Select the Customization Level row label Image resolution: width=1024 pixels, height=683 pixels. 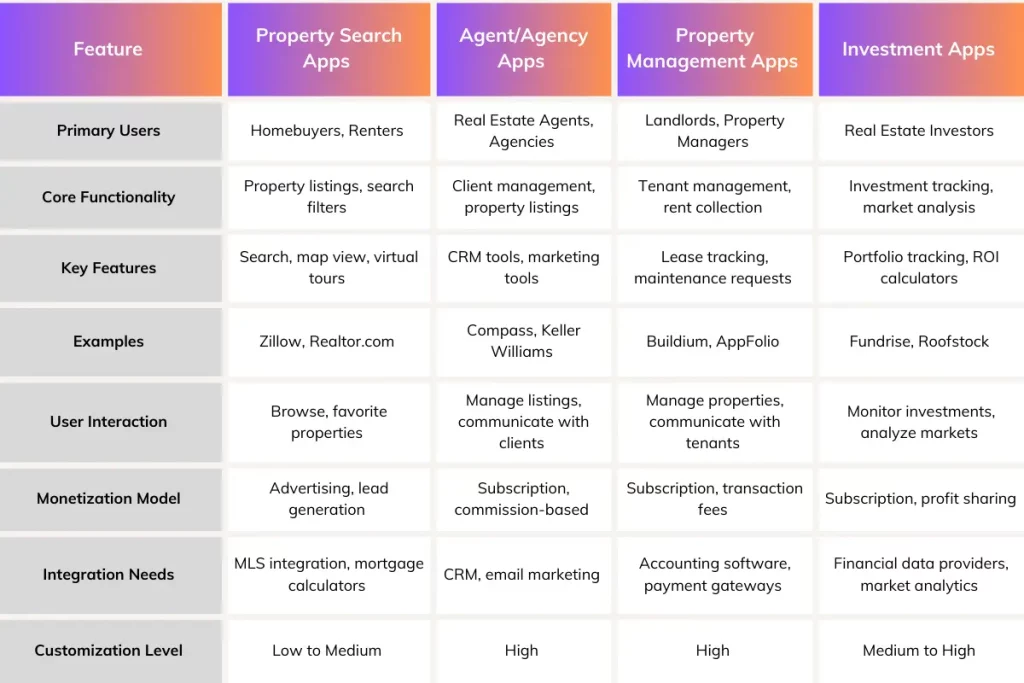point(108,650)
